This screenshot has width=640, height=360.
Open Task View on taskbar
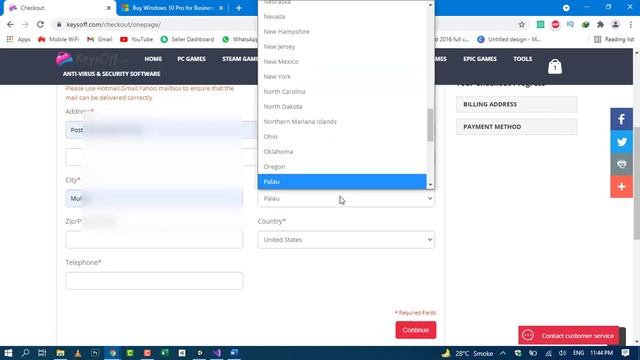point(42,353)
